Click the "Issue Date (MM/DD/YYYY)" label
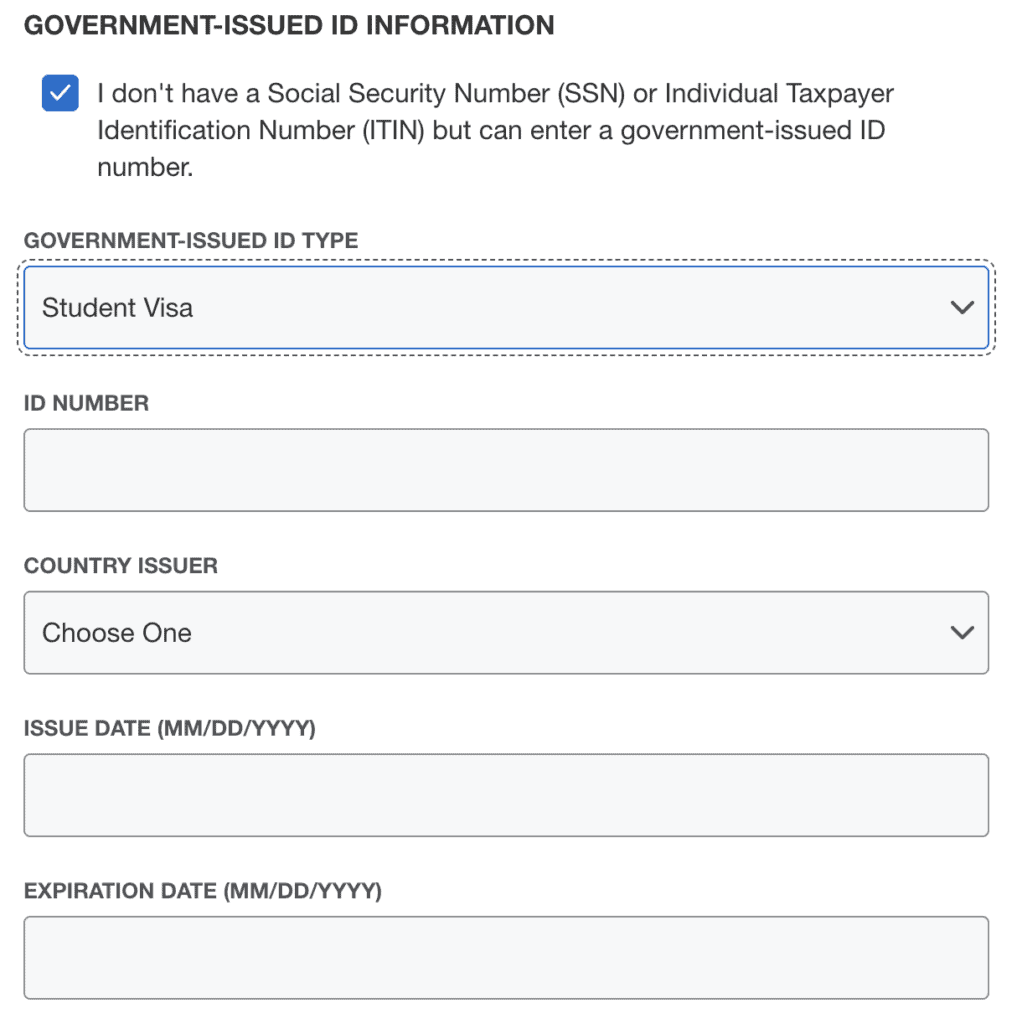1022x1024 pixels. (169, 729)
